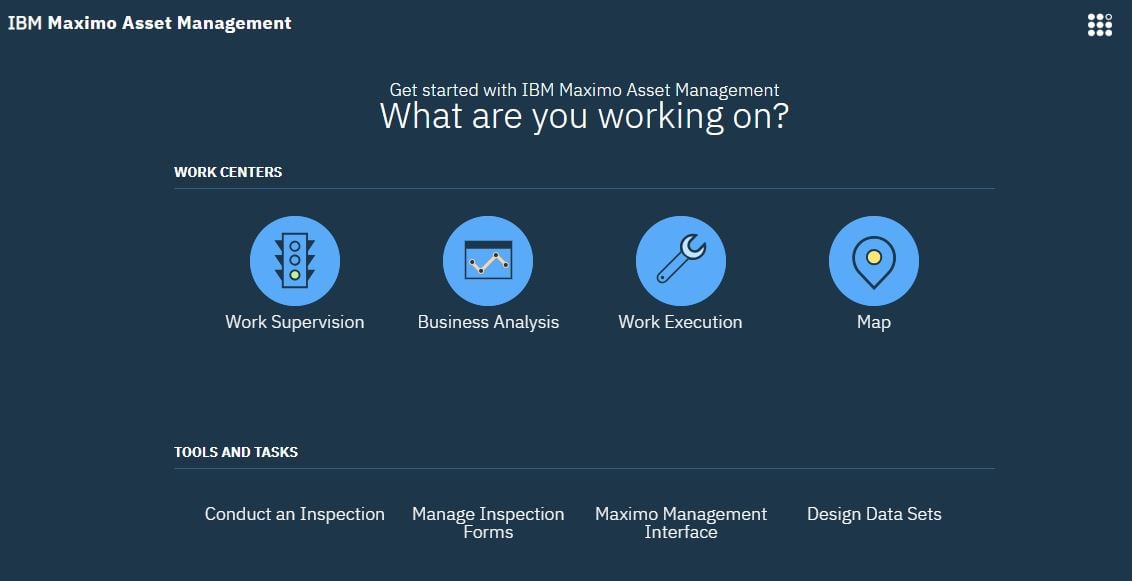Open Maximo Management Interface

[681, 522]
